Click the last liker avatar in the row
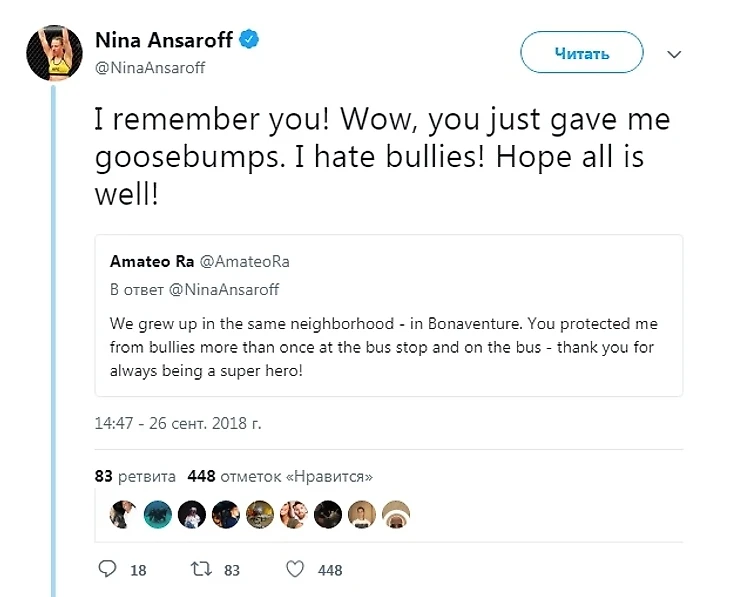 pos(397,514)
